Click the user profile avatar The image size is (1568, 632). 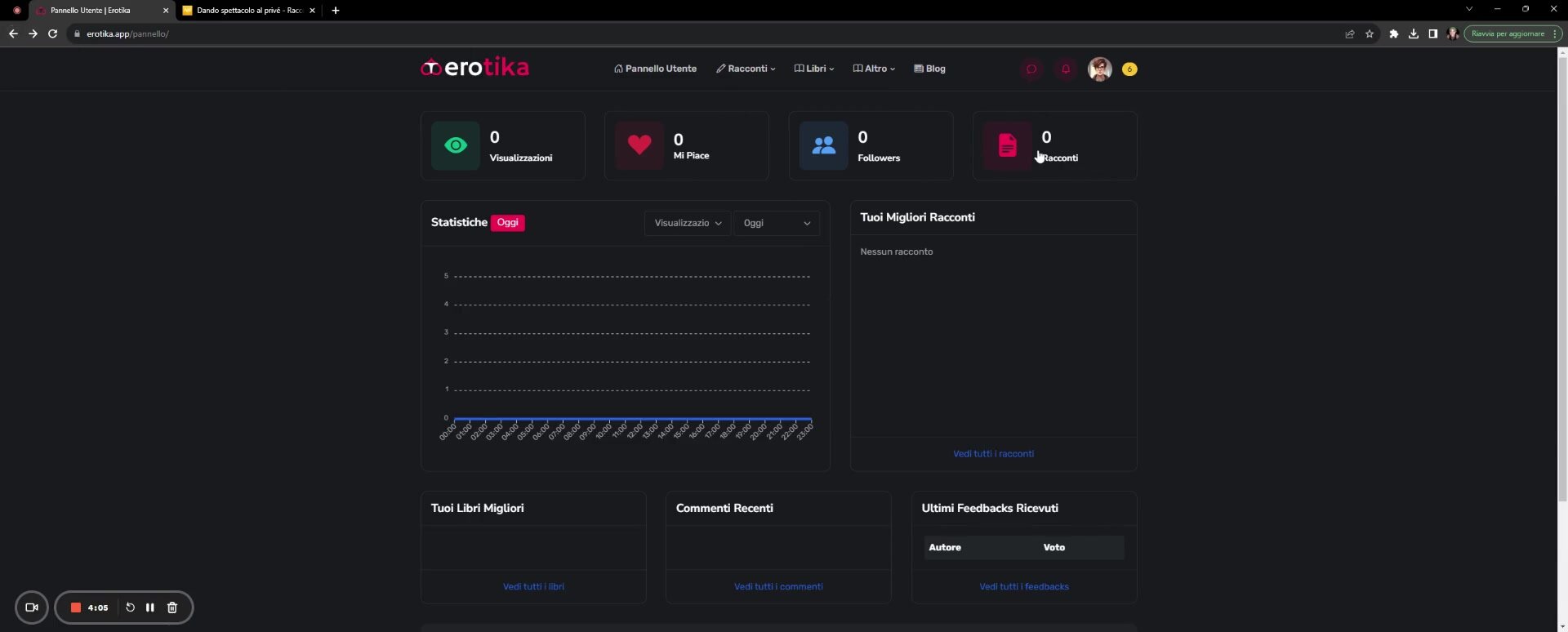(x=1099, y=69)
